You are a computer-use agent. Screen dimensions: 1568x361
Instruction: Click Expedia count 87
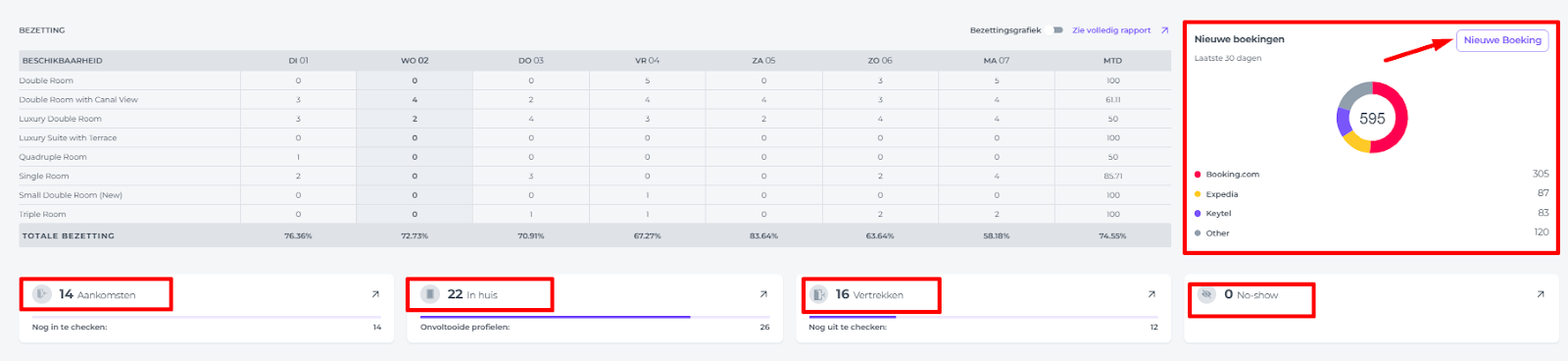pos(1543,193)
